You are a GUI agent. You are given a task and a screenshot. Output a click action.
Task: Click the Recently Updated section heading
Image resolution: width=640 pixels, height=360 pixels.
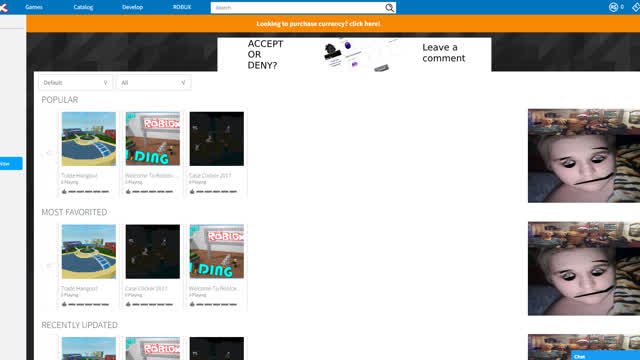(80, 325)
